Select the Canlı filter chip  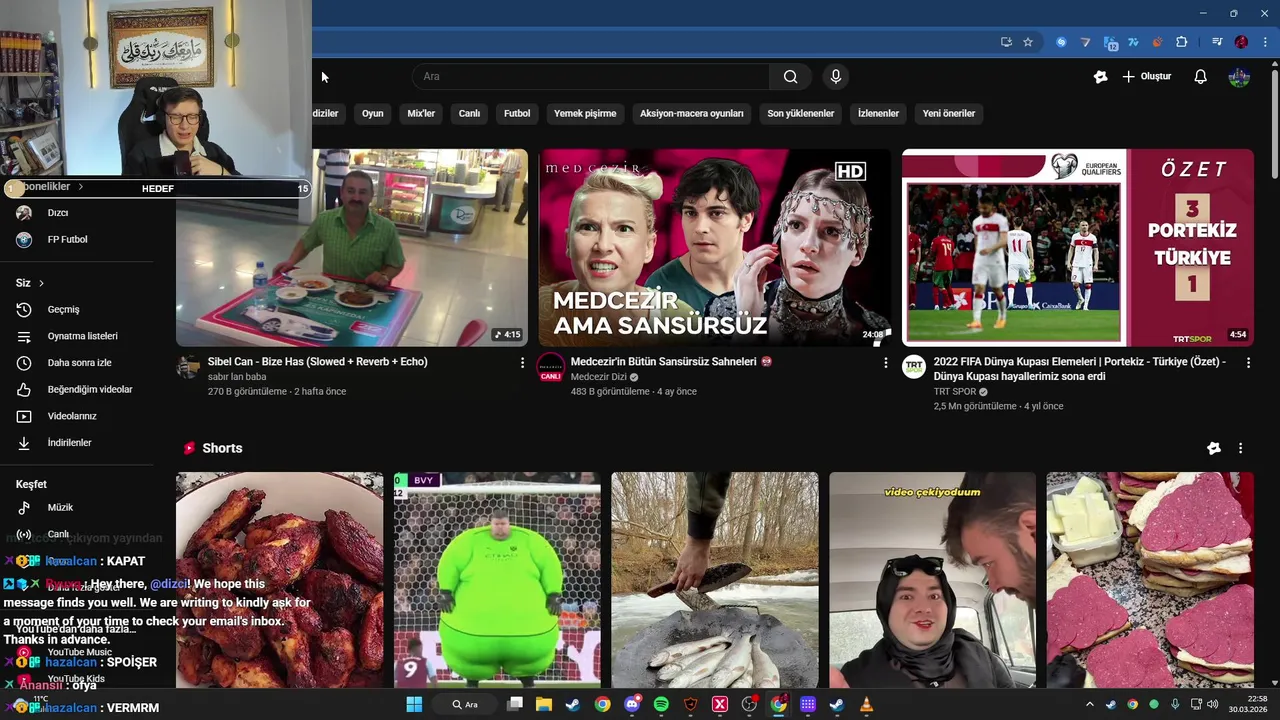469,114
